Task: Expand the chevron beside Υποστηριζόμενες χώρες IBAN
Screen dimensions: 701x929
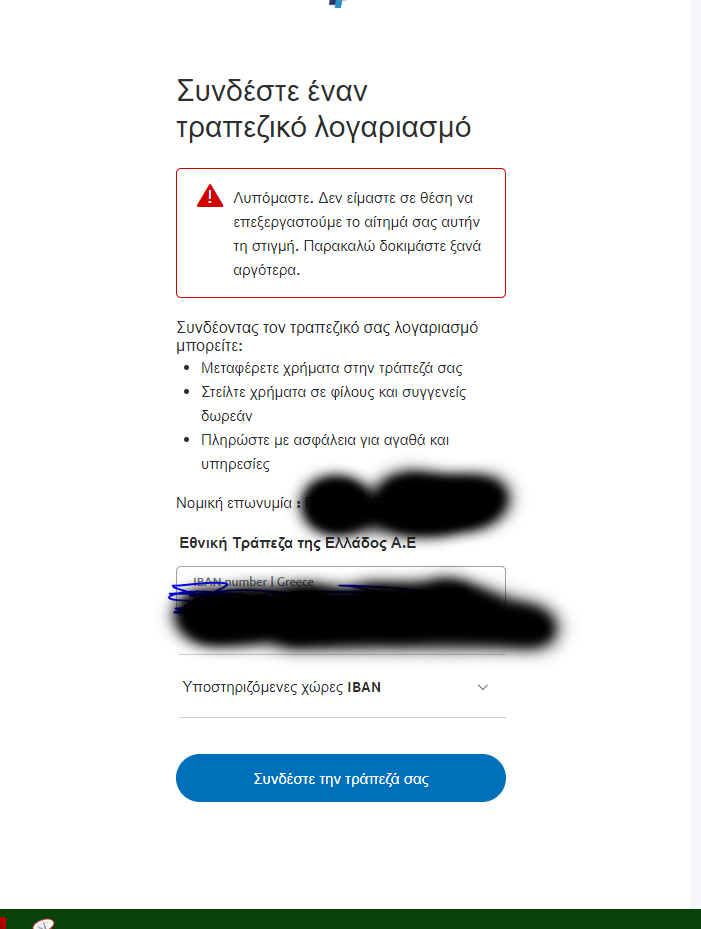Action: click(x=483, y=687)
